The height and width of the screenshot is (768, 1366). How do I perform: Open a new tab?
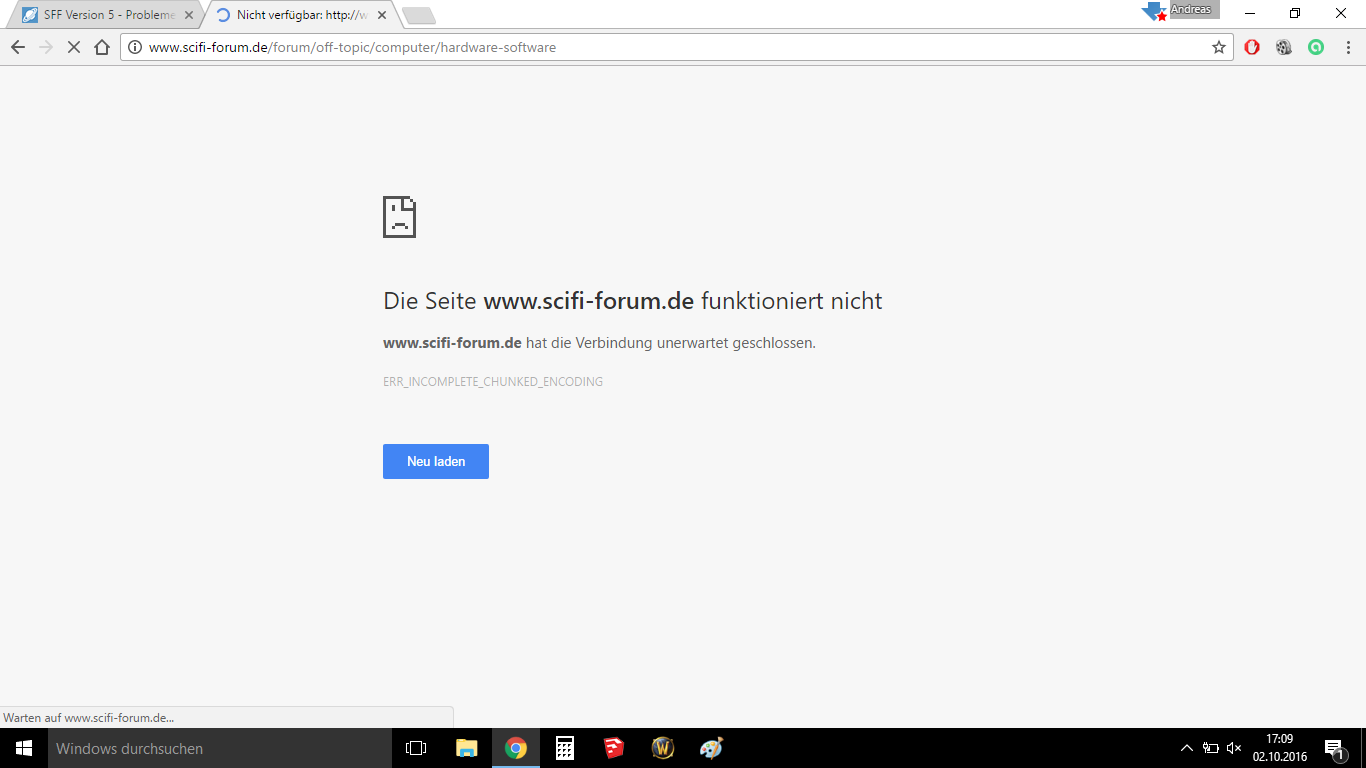pos(418,15)
